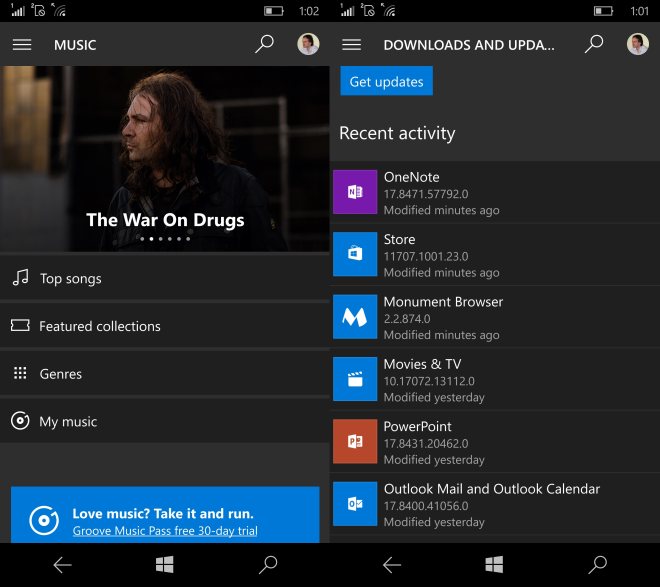The width and height of the screenshot is (660, 587).
Task: Tap the Back arrow on right phone
Action: tap(392, 565)
